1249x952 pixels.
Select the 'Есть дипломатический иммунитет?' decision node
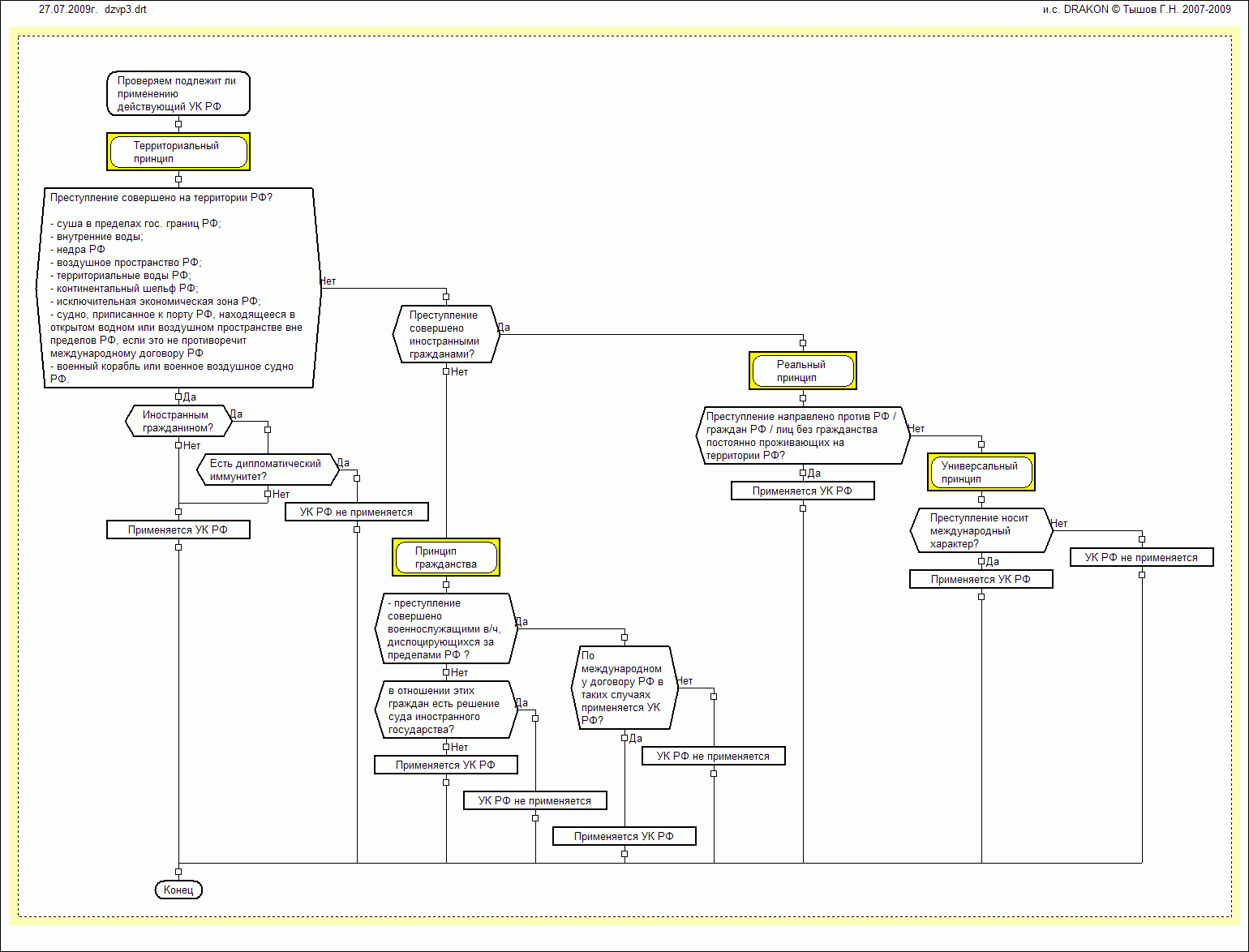pyautogui.click(x=267, y=470)
